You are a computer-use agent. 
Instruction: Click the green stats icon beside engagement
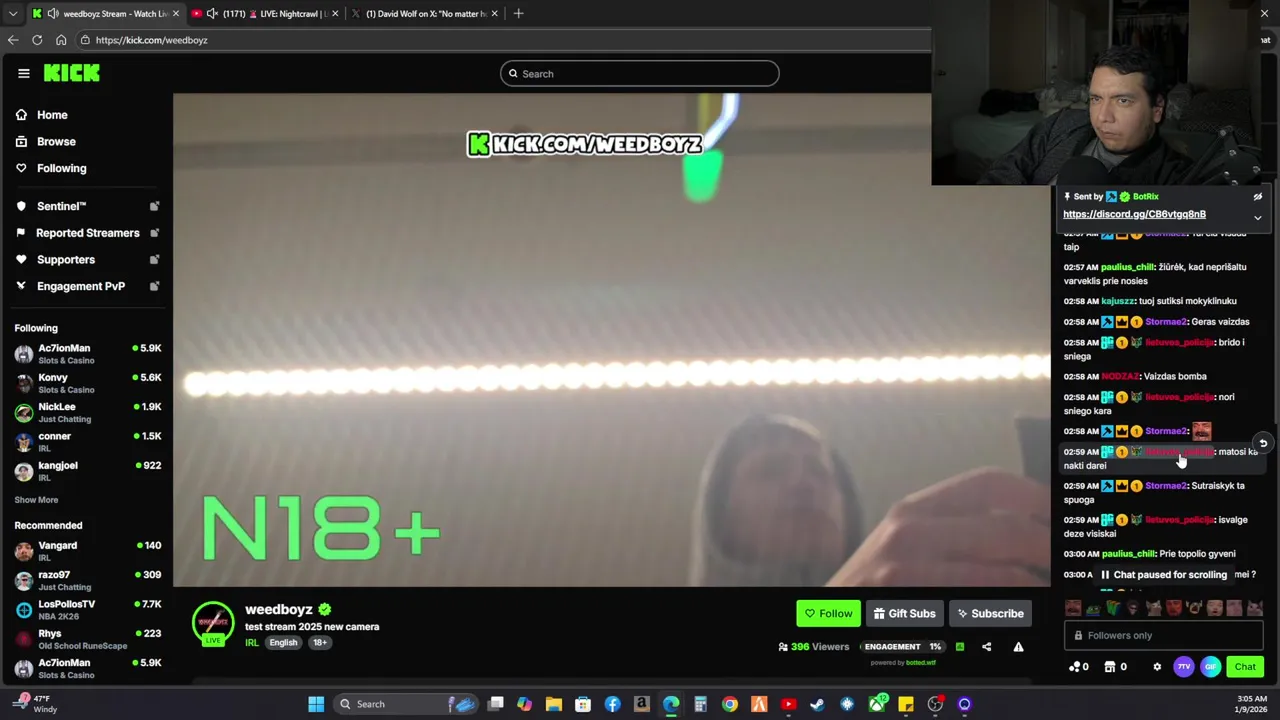960,647
